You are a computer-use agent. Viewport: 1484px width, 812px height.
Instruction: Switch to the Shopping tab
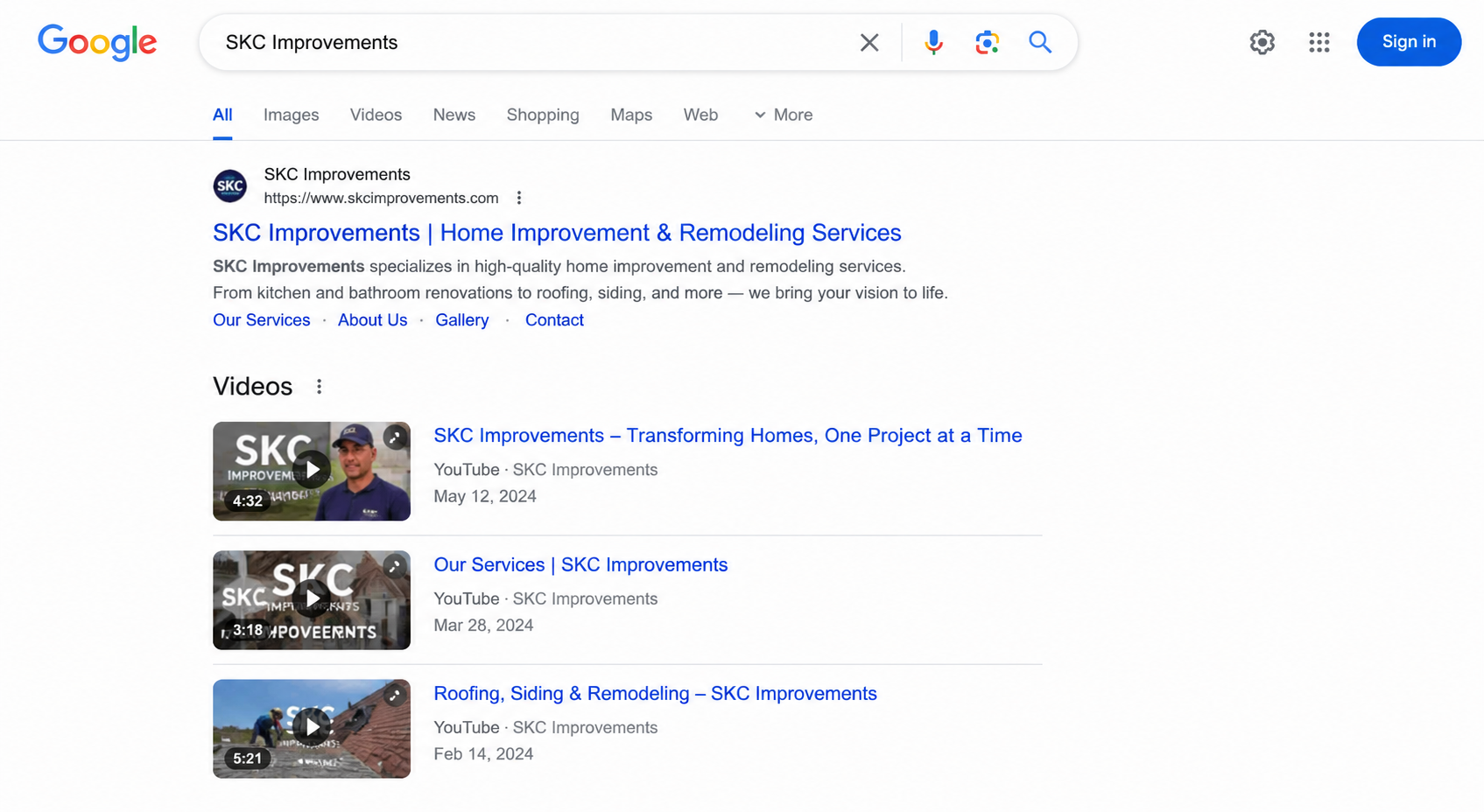click(543, 115)
